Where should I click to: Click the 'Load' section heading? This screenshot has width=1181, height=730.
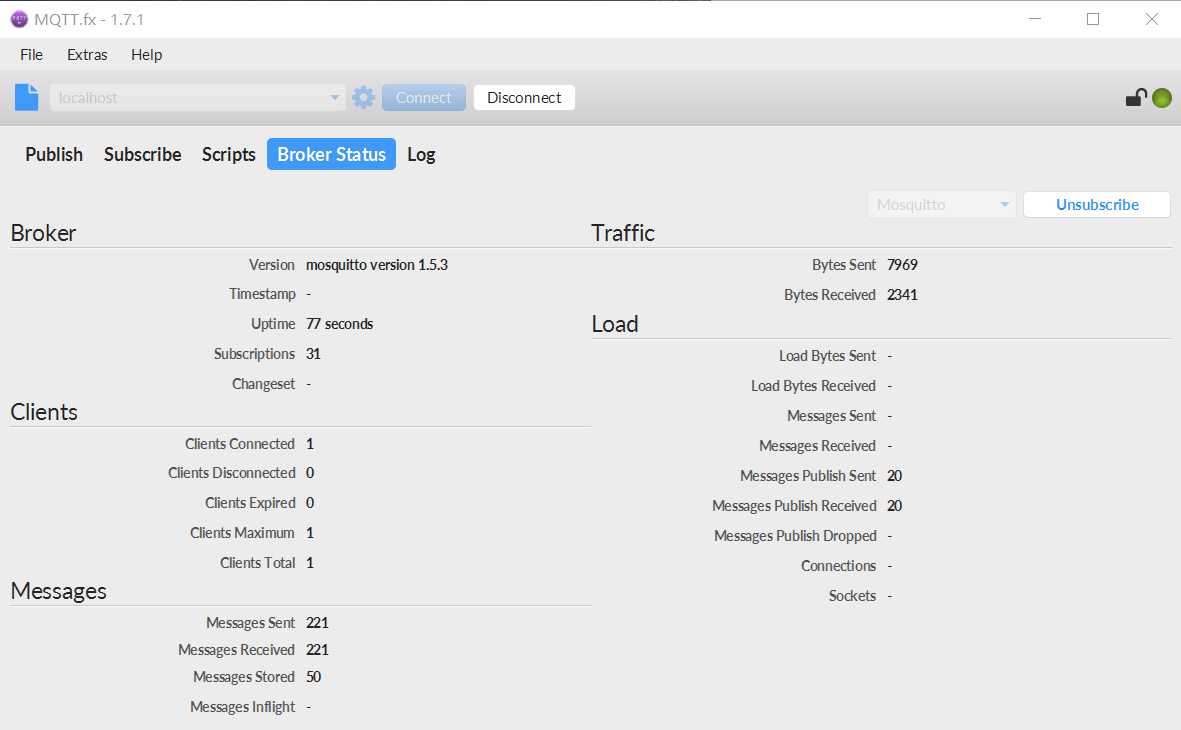615,325
